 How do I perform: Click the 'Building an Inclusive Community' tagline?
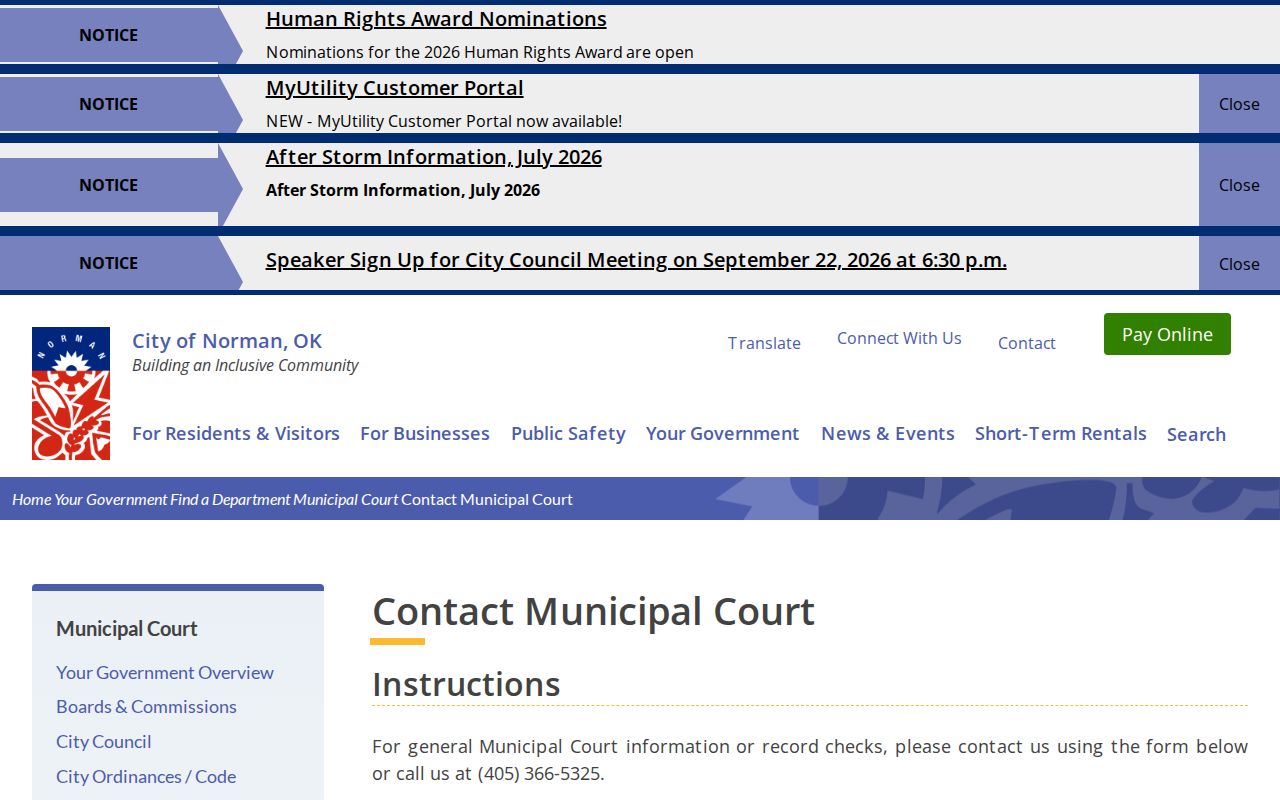point(245,365)
